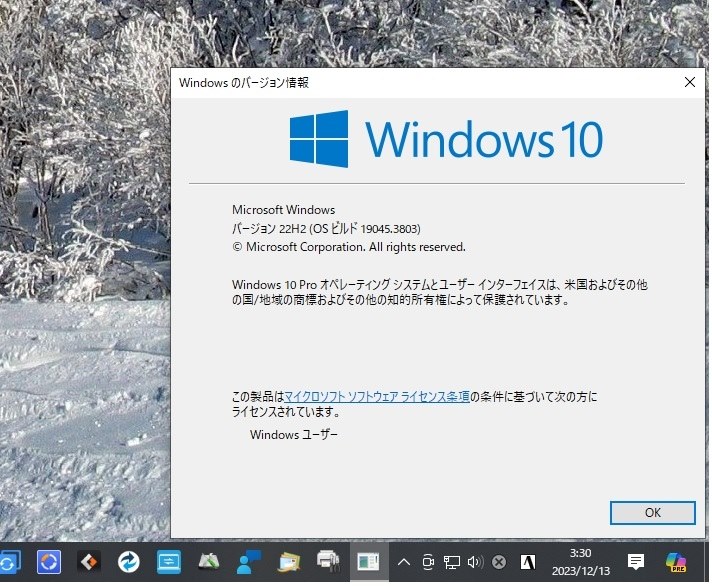Switch input mode via the IME A indicator

(528, 562)
